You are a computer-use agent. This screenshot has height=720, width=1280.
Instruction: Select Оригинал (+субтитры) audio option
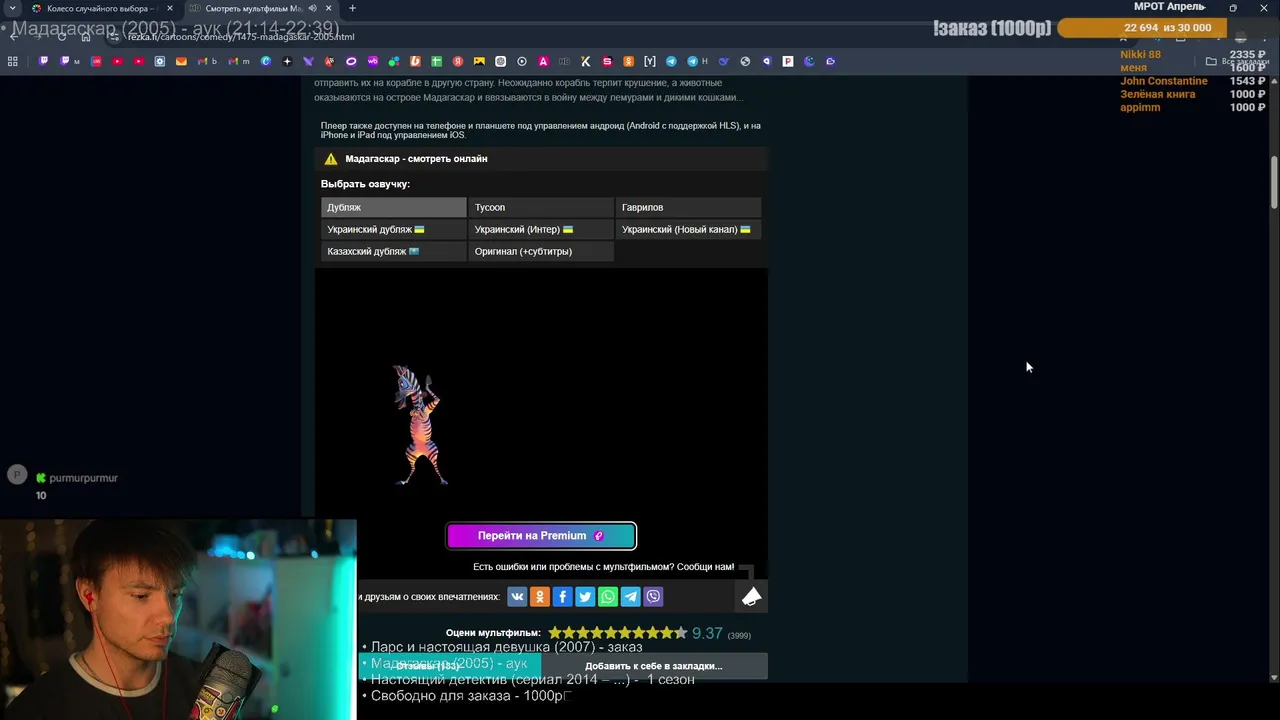540,251
